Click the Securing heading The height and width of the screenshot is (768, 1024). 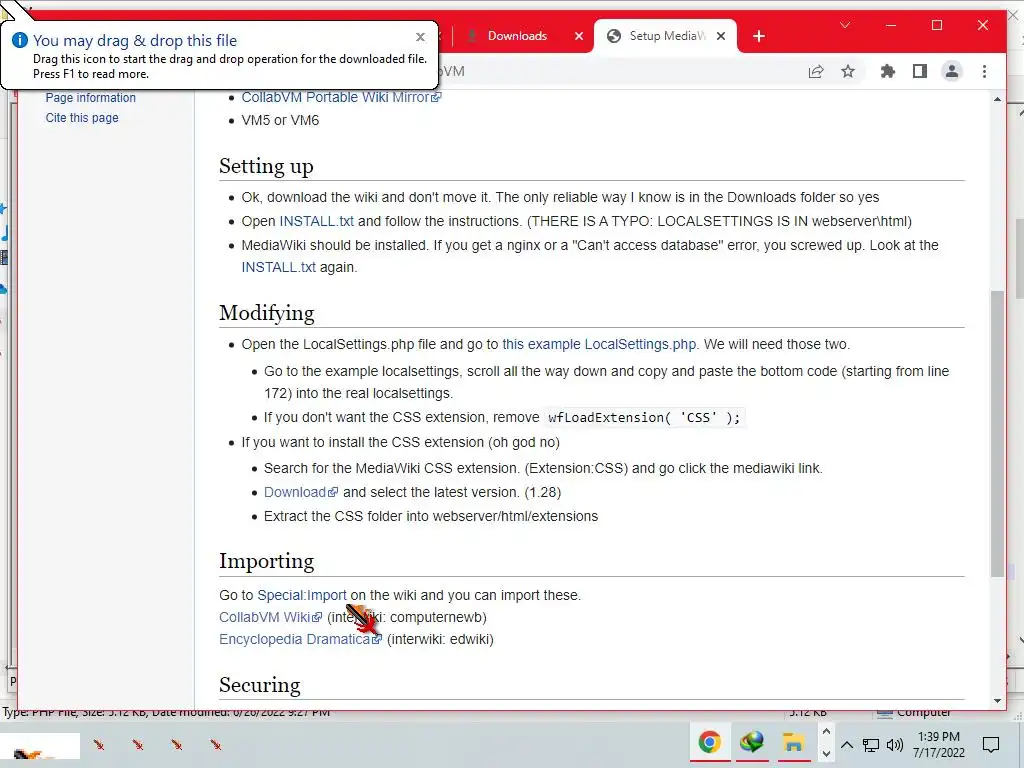(x=259, y=684)
